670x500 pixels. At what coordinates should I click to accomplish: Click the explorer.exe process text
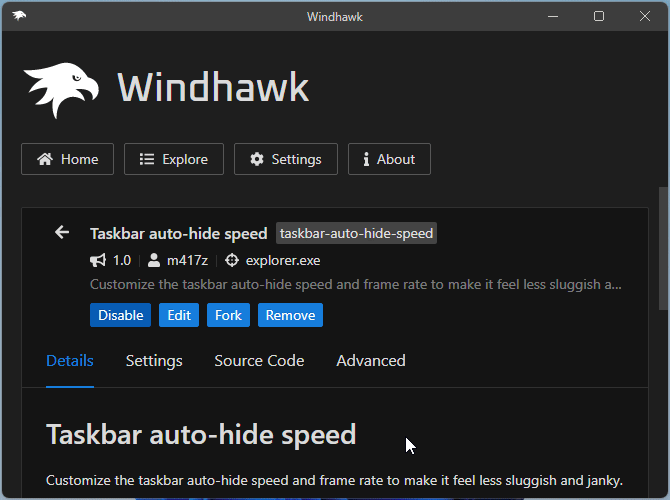283,260
